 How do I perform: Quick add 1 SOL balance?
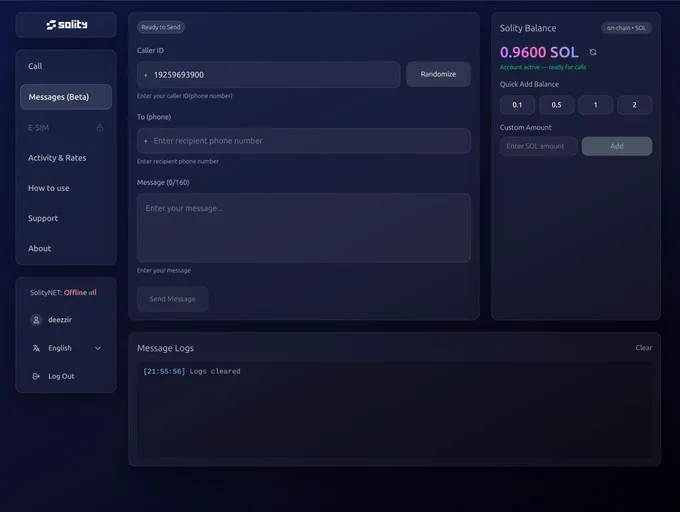coord(595,105)
